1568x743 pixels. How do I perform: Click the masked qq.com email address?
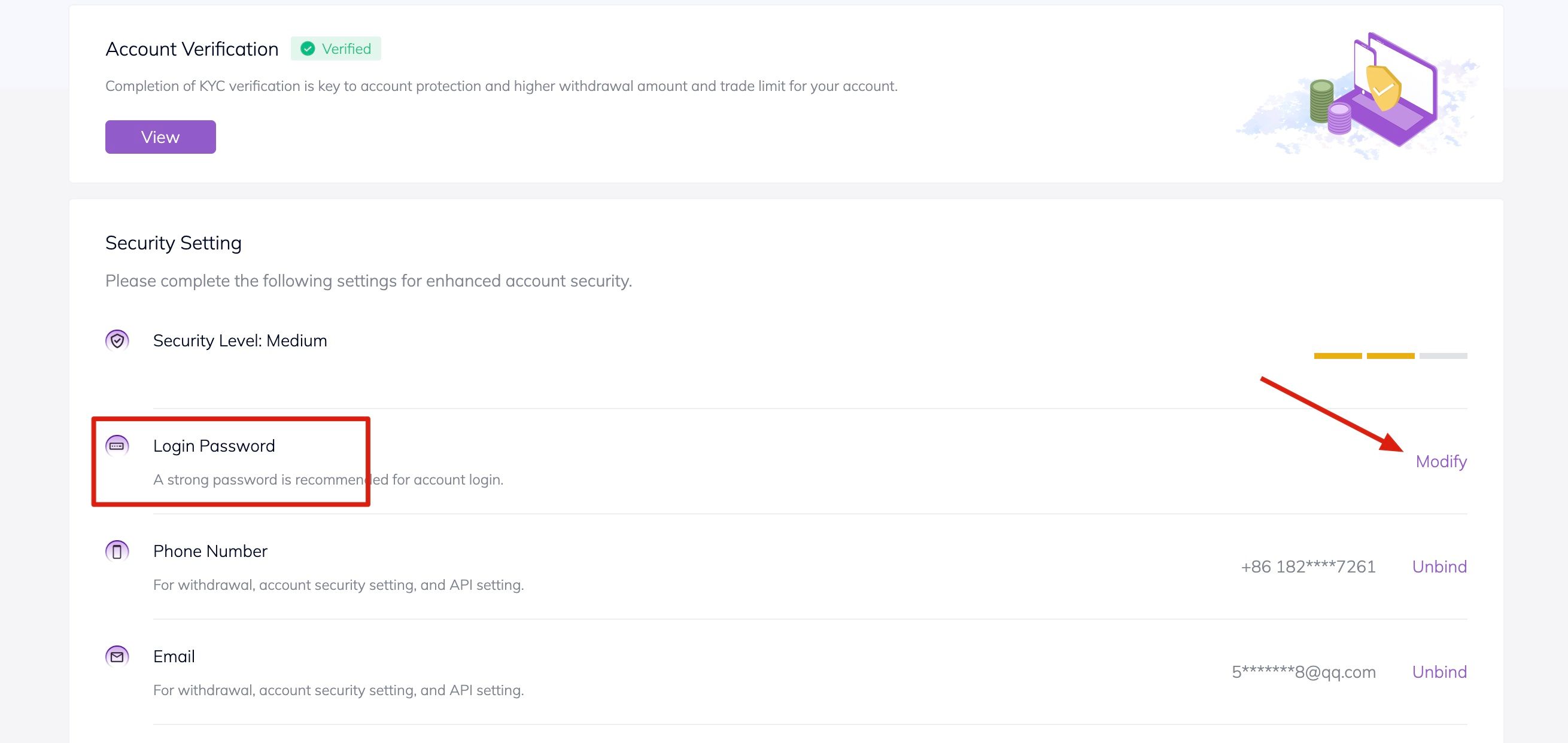[x=1303, y=672]
